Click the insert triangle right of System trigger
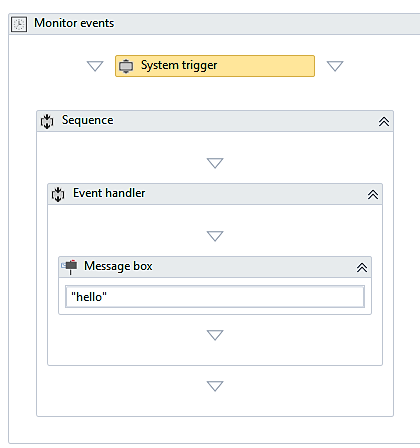 click(x=335, y=66)
